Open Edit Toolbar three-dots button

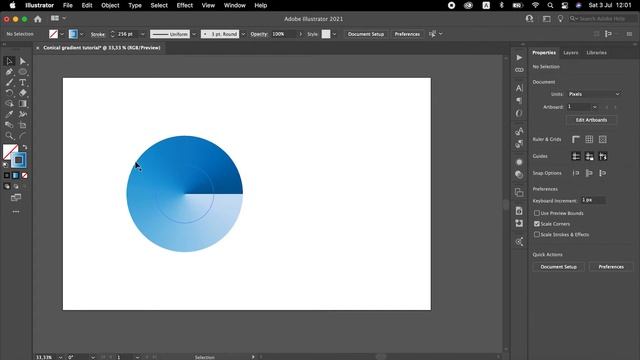16,211
